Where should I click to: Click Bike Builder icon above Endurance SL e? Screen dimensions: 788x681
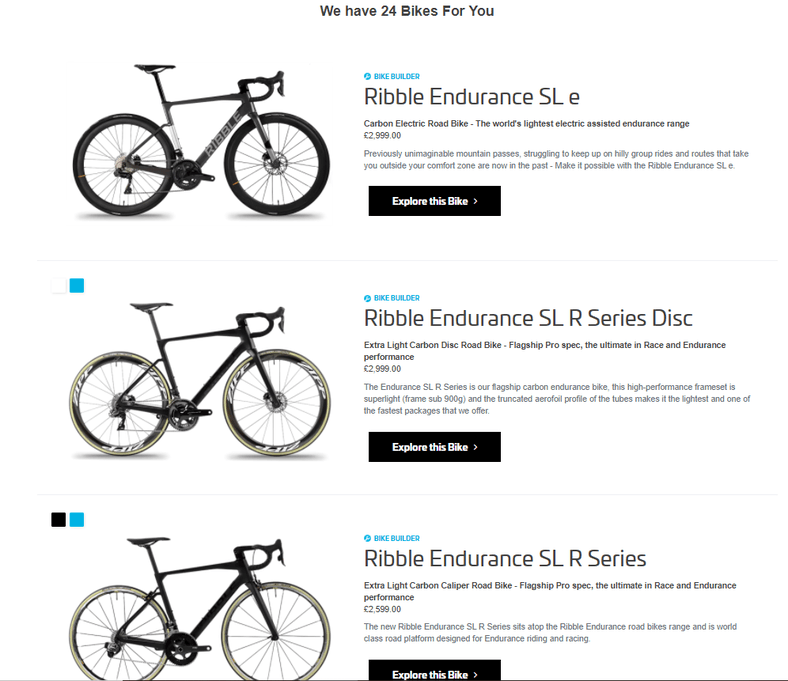(367, 76)
